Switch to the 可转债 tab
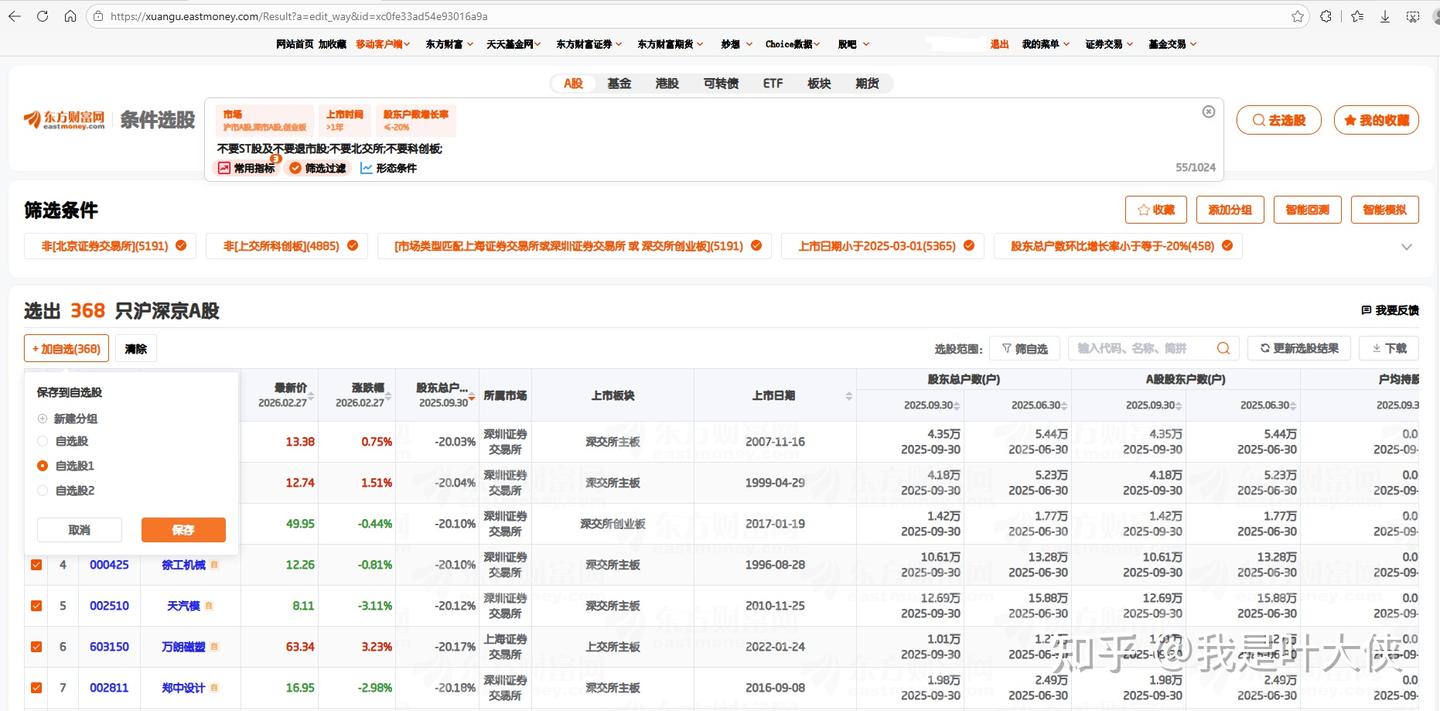 tap(720, 83)
